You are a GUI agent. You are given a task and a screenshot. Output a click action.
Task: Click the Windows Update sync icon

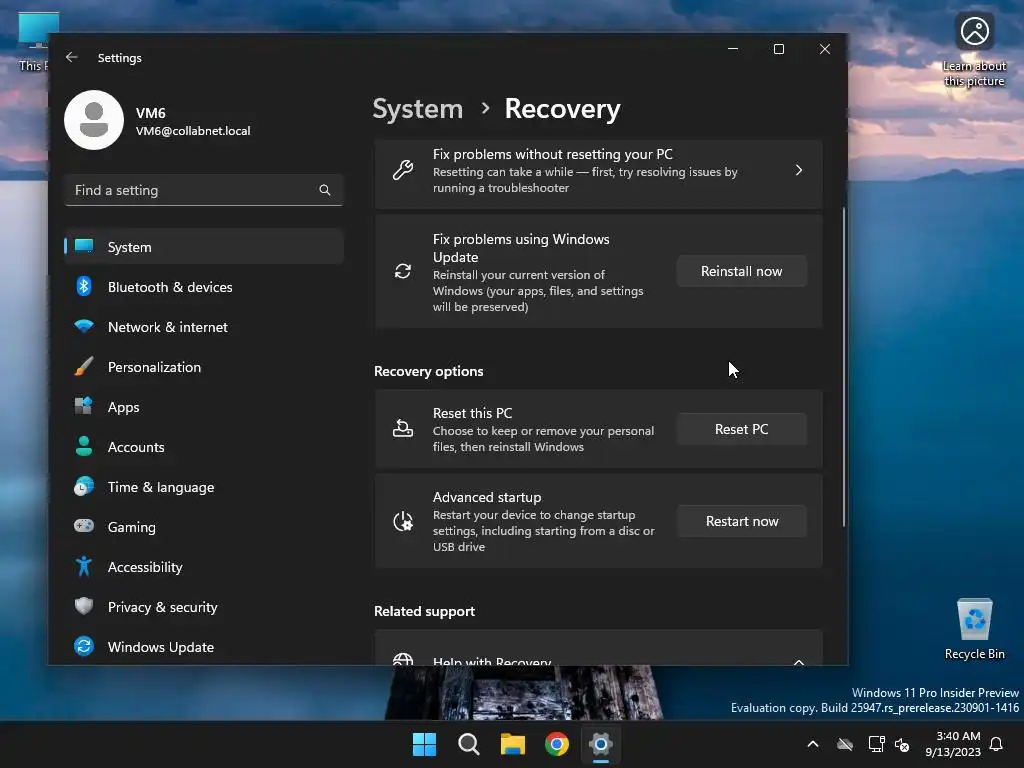tap(84, 646)
